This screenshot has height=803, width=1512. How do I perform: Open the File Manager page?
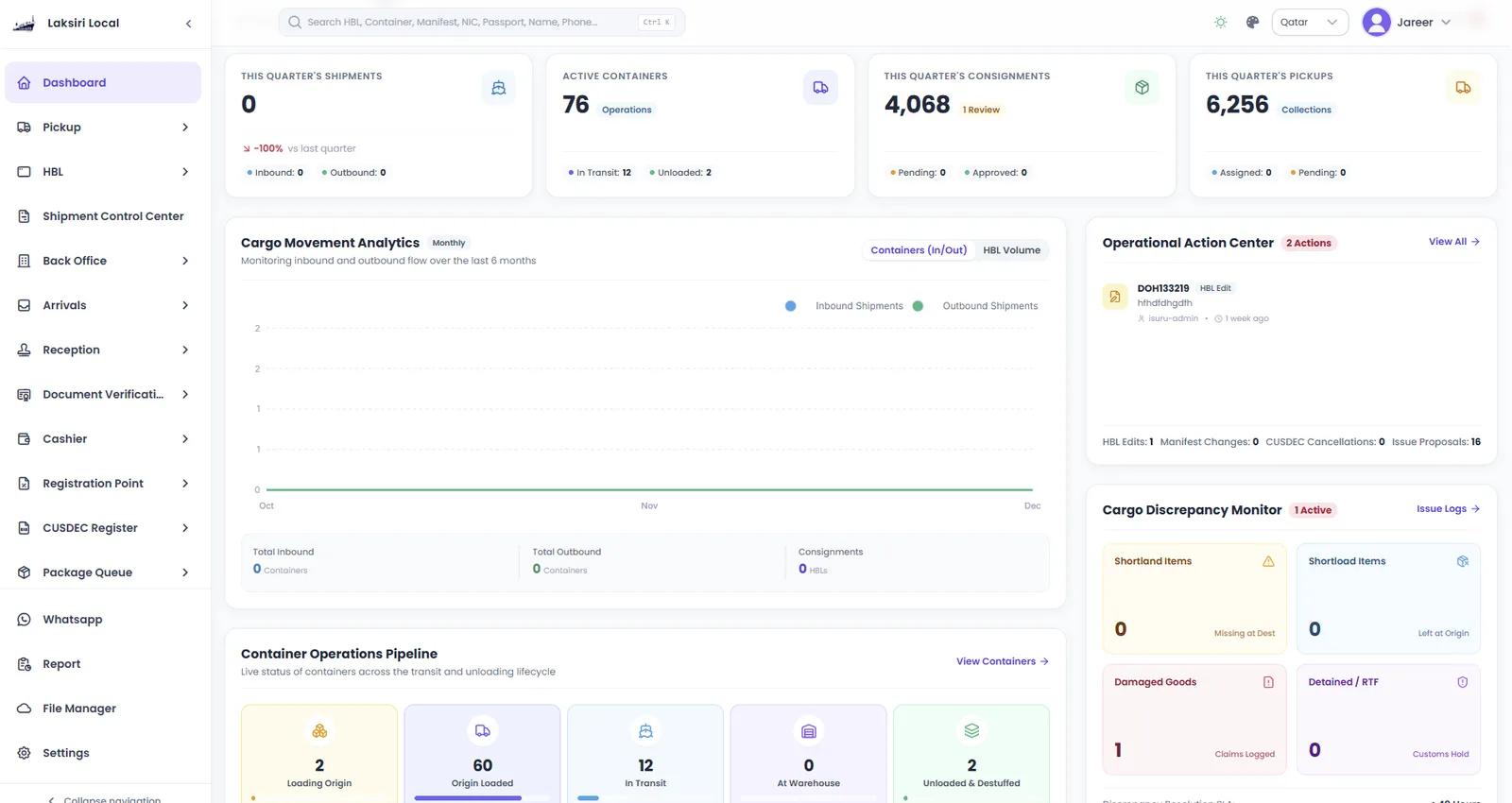coord(103,709)
